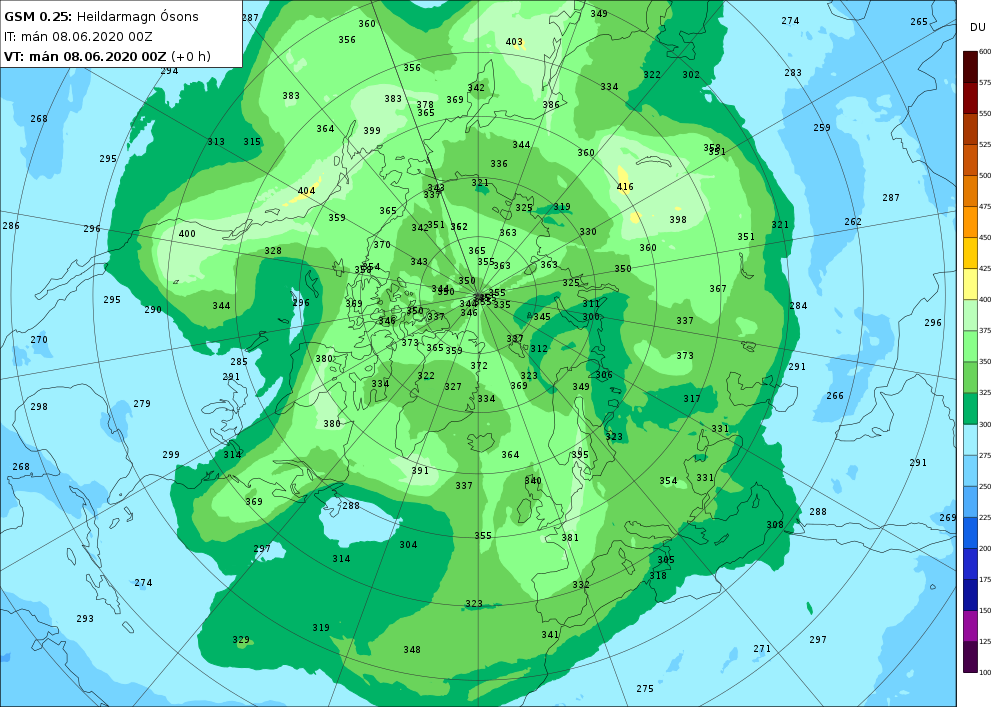
Task: Click the ozone value "386" on the map
Action: (551, 105)
